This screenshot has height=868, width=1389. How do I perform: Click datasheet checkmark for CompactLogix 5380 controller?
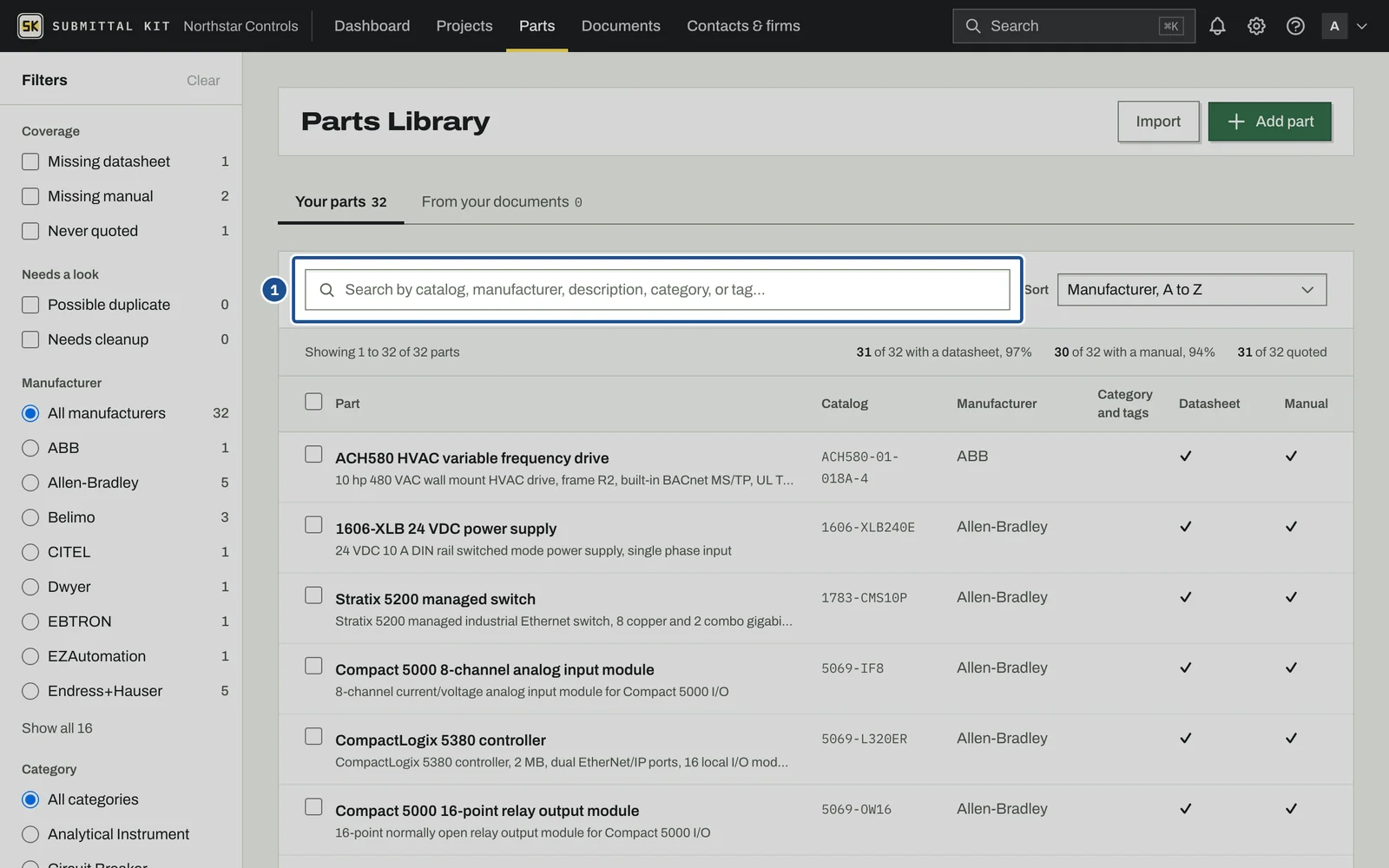[1185, 738]
